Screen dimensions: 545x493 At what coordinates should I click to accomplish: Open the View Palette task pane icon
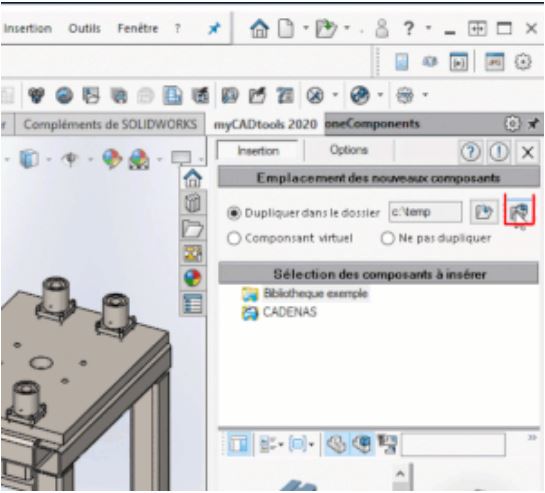193,253
